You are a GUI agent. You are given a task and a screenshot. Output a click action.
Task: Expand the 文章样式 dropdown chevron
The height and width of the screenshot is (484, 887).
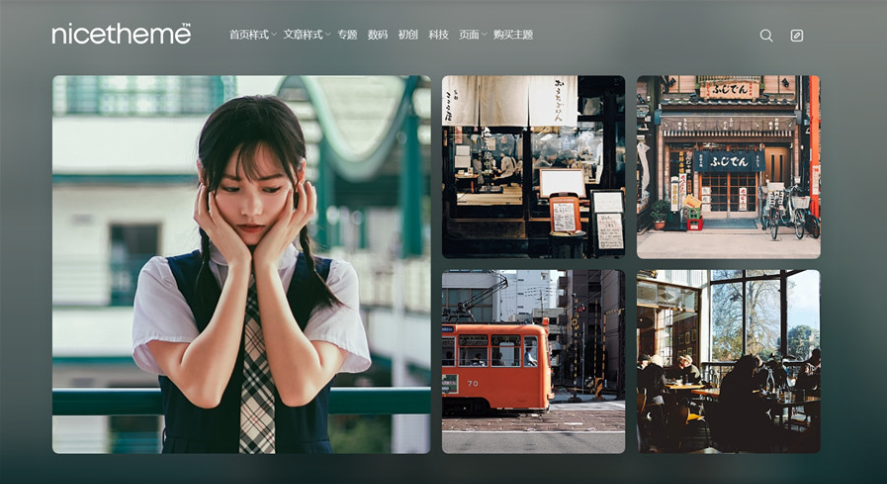(328, 35)
